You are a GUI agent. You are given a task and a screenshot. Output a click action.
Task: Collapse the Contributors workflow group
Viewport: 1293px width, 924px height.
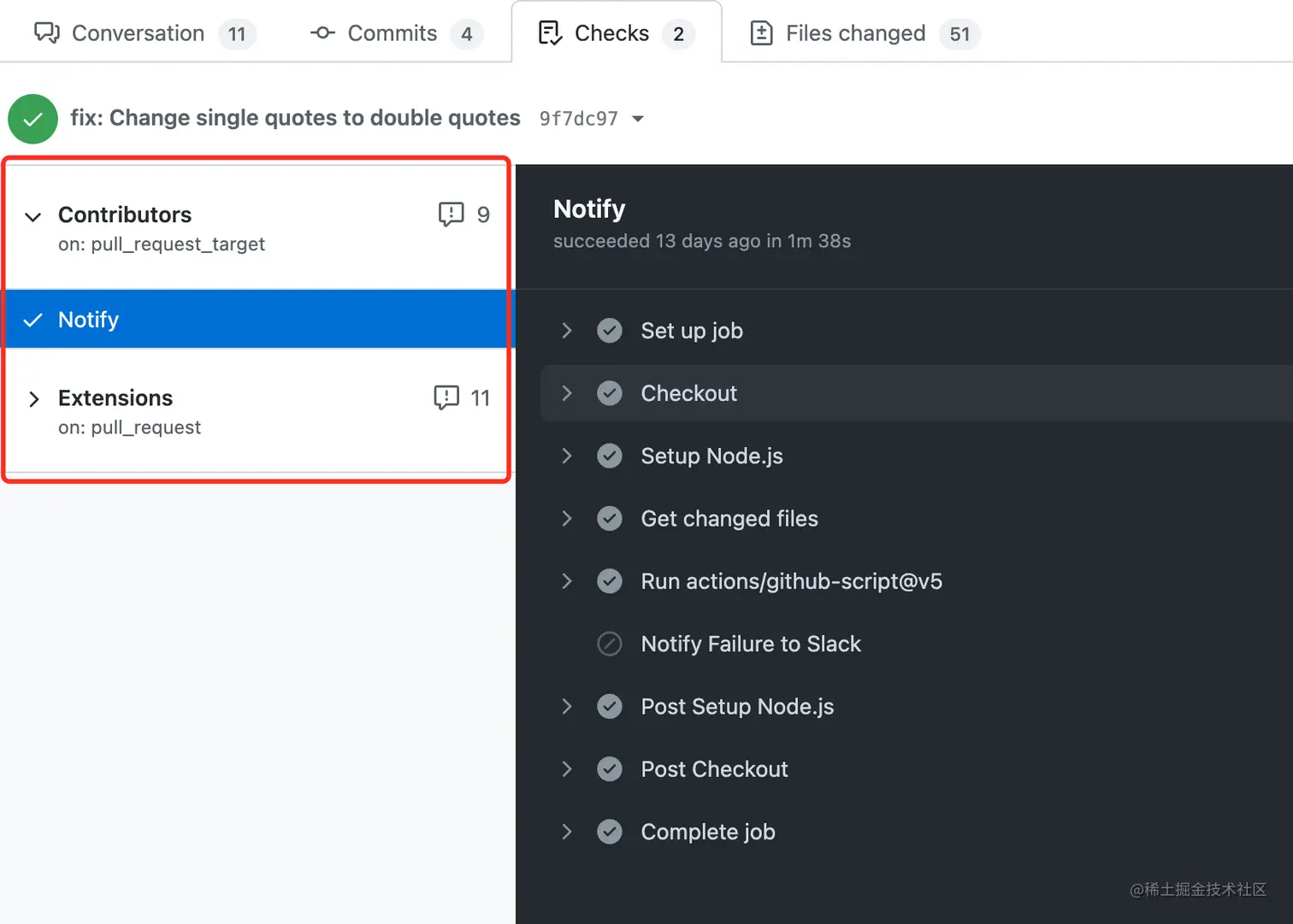33,216
